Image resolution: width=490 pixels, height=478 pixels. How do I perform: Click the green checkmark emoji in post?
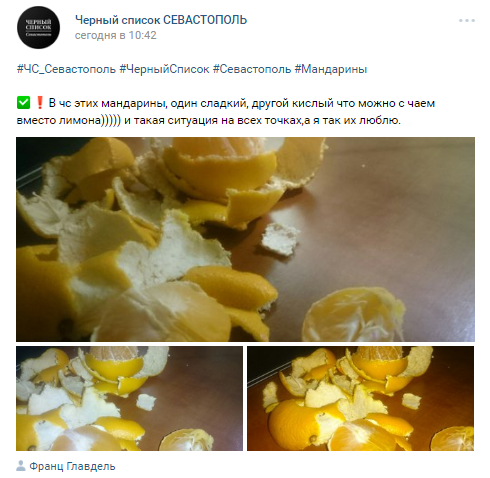coord(23,103)
